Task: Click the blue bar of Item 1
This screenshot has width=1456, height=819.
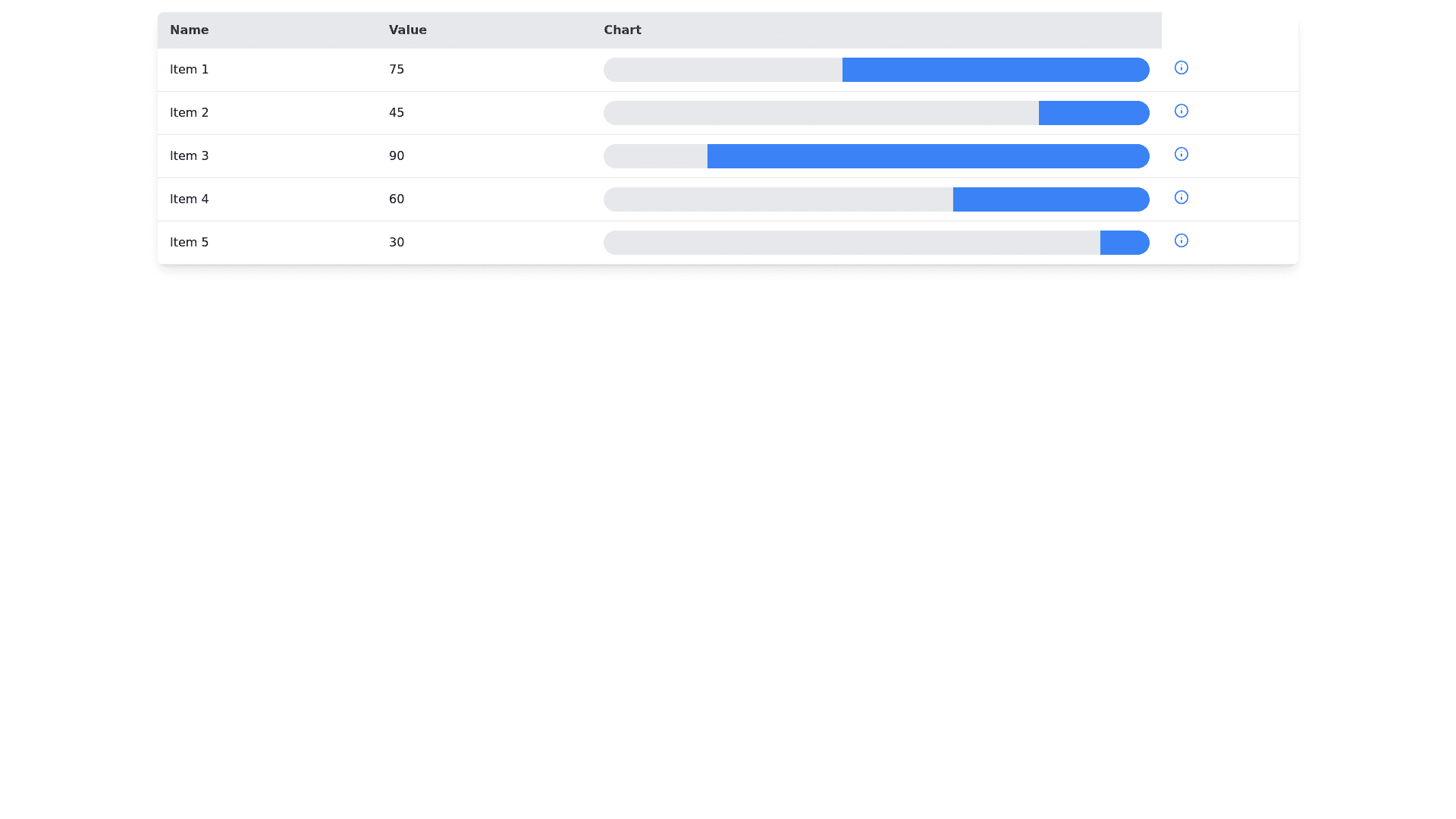Action: coord(995,70)
